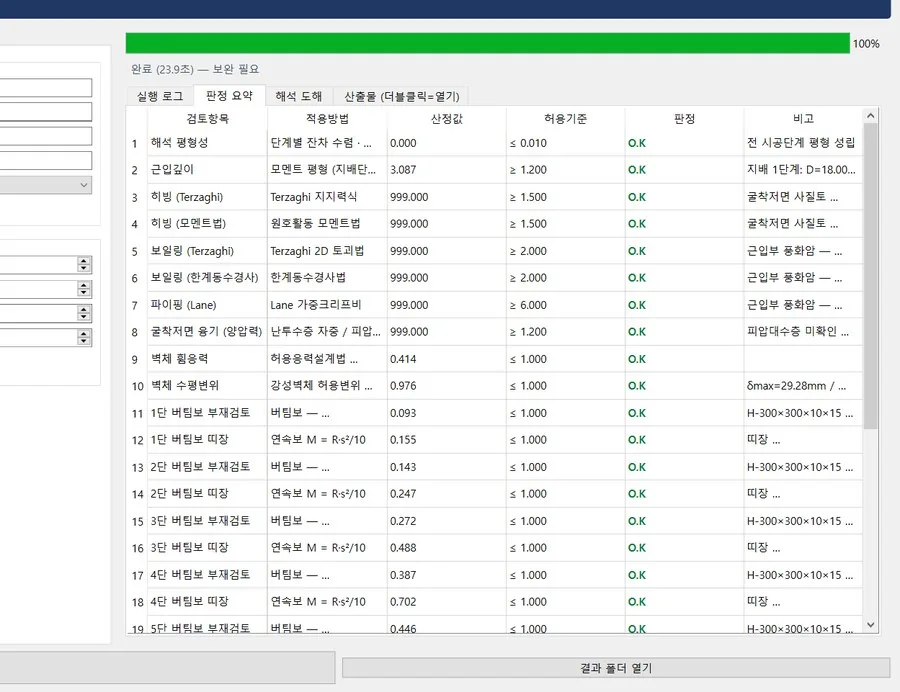Select the 히빙 (Terzaghi) cell
This screenshot has height=692, width=900.
[207, 197]
